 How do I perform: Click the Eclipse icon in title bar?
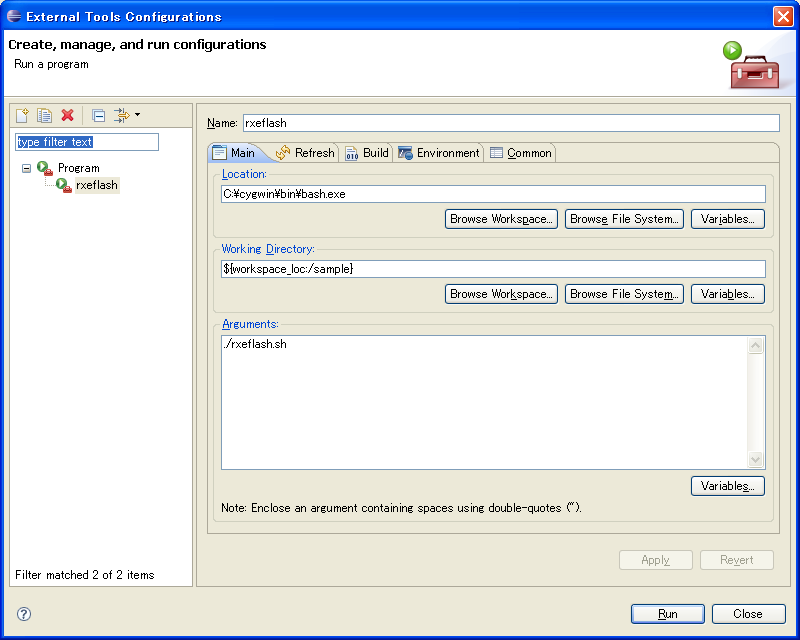14,16
